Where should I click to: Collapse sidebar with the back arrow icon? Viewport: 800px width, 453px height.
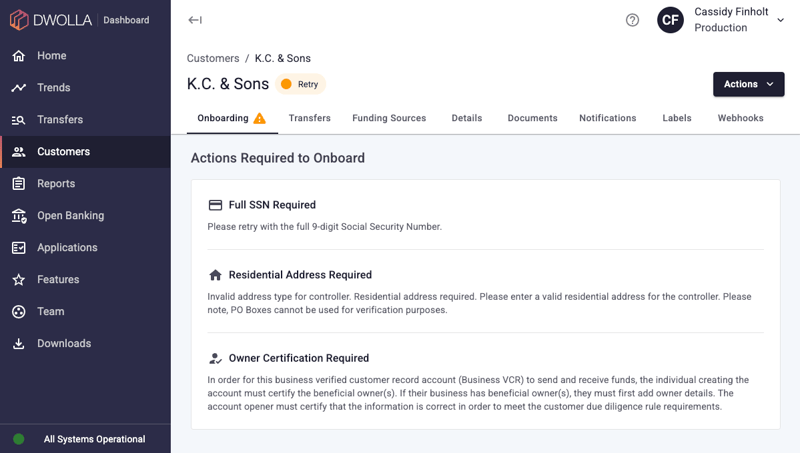pos(195,20)
